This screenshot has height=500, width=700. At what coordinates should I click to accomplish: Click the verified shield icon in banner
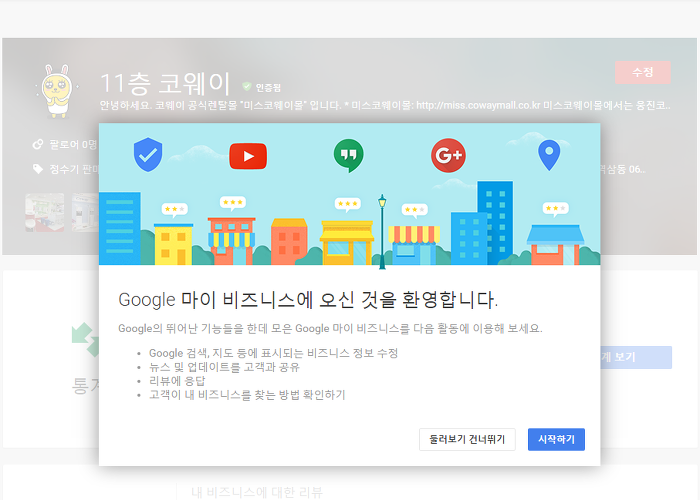coord(148,154)
